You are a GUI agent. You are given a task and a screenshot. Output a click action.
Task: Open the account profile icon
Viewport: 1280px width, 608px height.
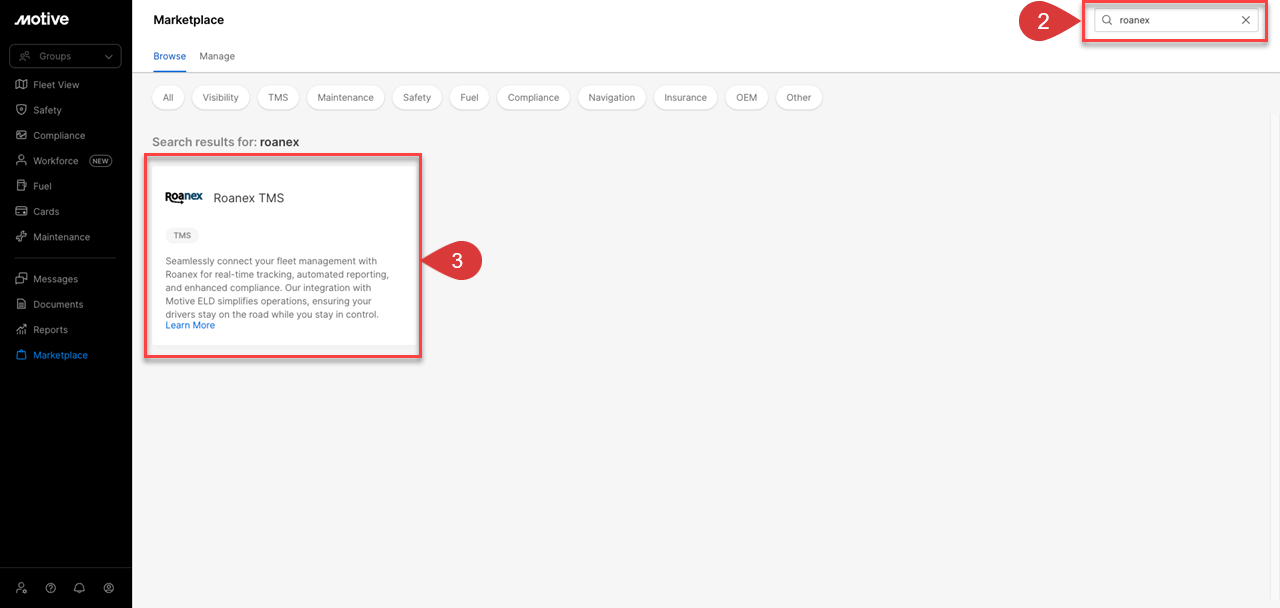109,588
